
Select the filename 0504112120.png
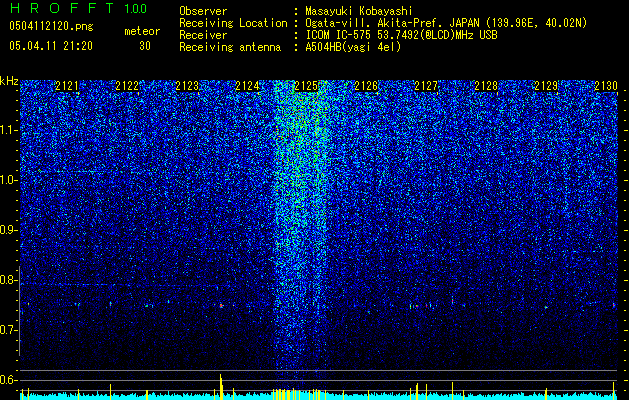[x=51, y=26]
